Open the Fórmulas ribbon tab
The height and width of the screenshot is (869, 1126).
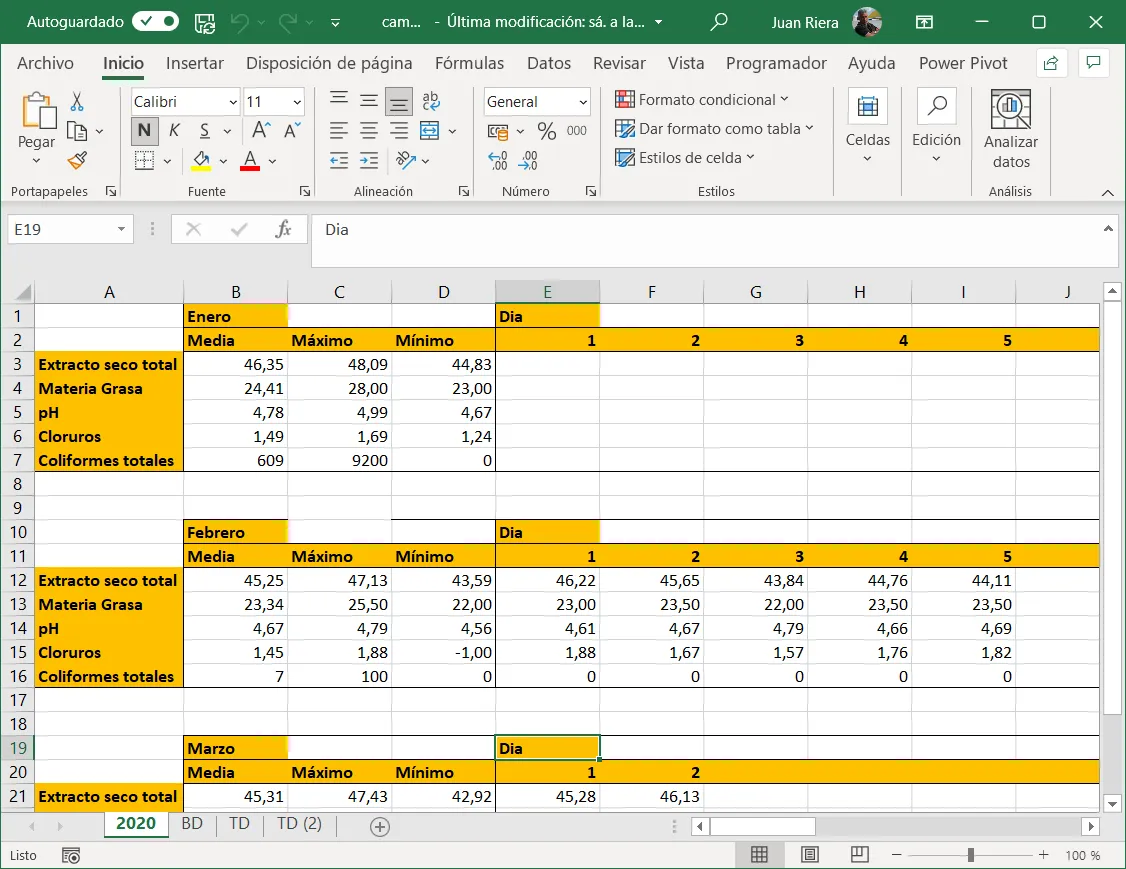click(469, 63)
